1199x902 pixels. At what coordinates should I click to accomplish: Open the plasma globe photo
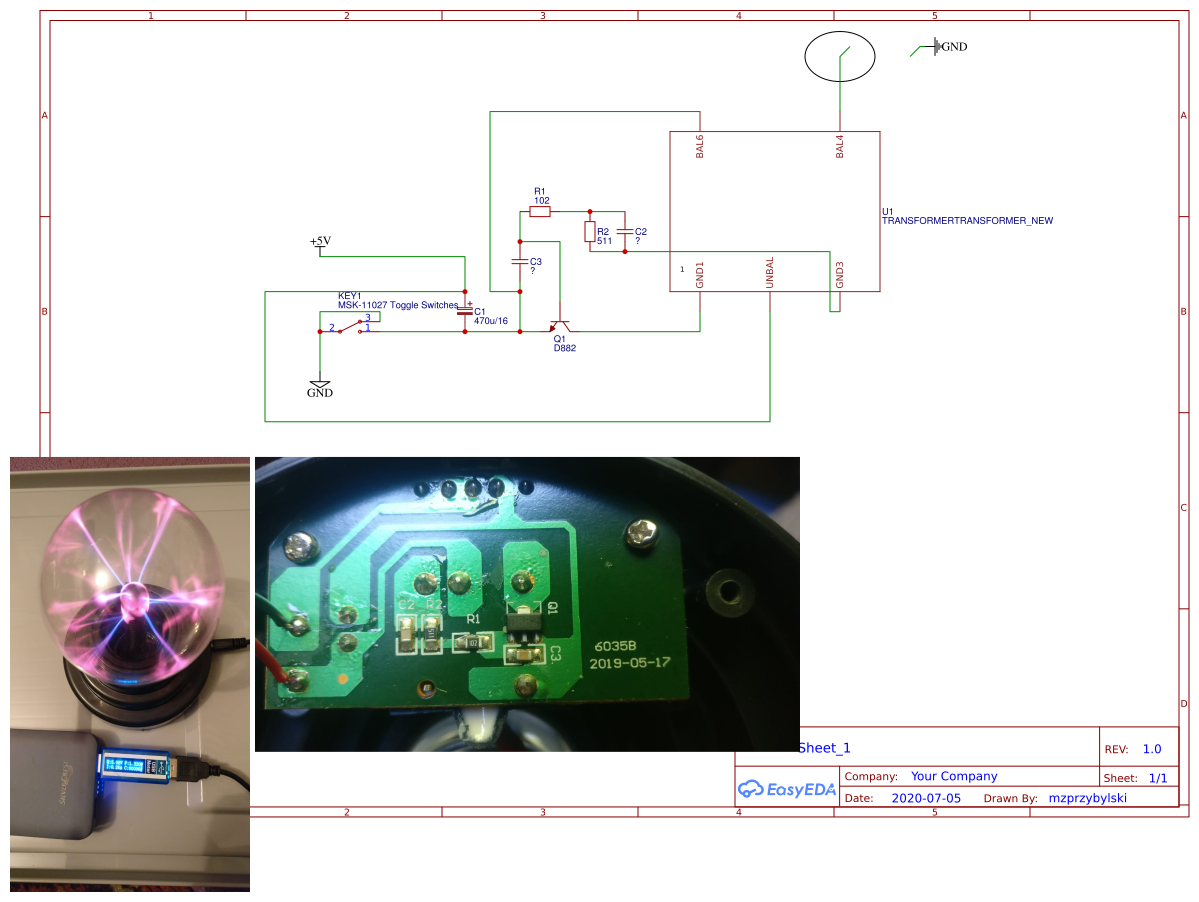pos(130,674)
